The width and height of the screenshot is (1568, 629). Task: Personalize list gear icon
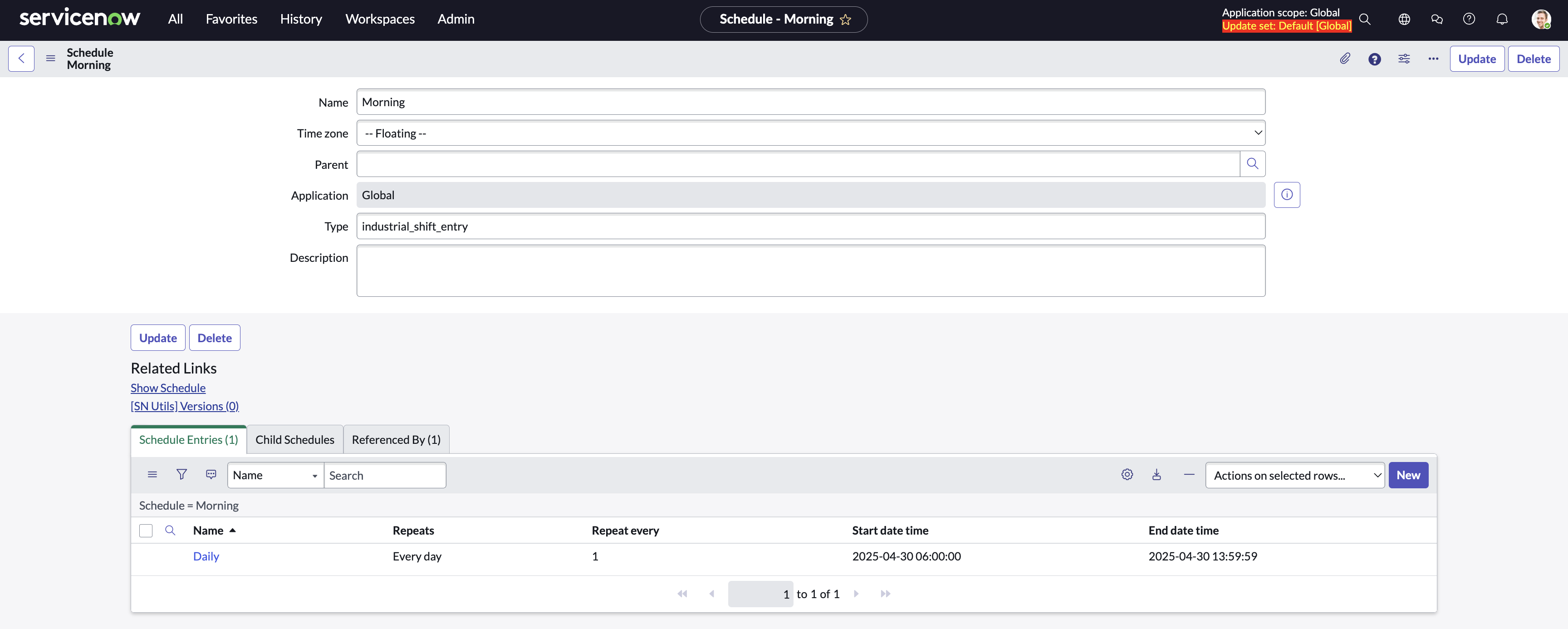(x=1127, y=474)
